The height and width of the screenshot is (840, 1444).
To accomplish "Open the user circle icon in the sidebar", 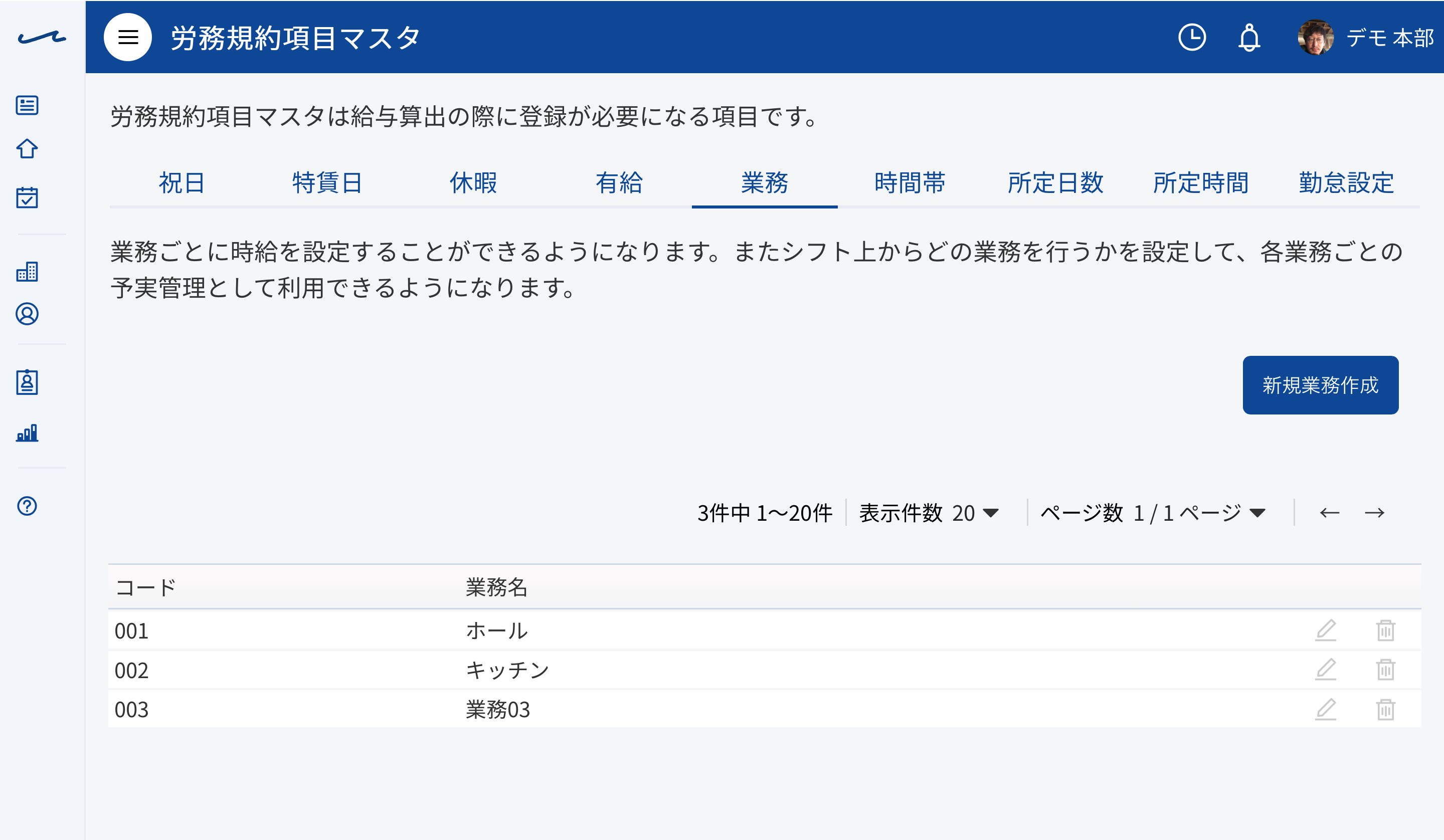I will click(x=27, y=314).
